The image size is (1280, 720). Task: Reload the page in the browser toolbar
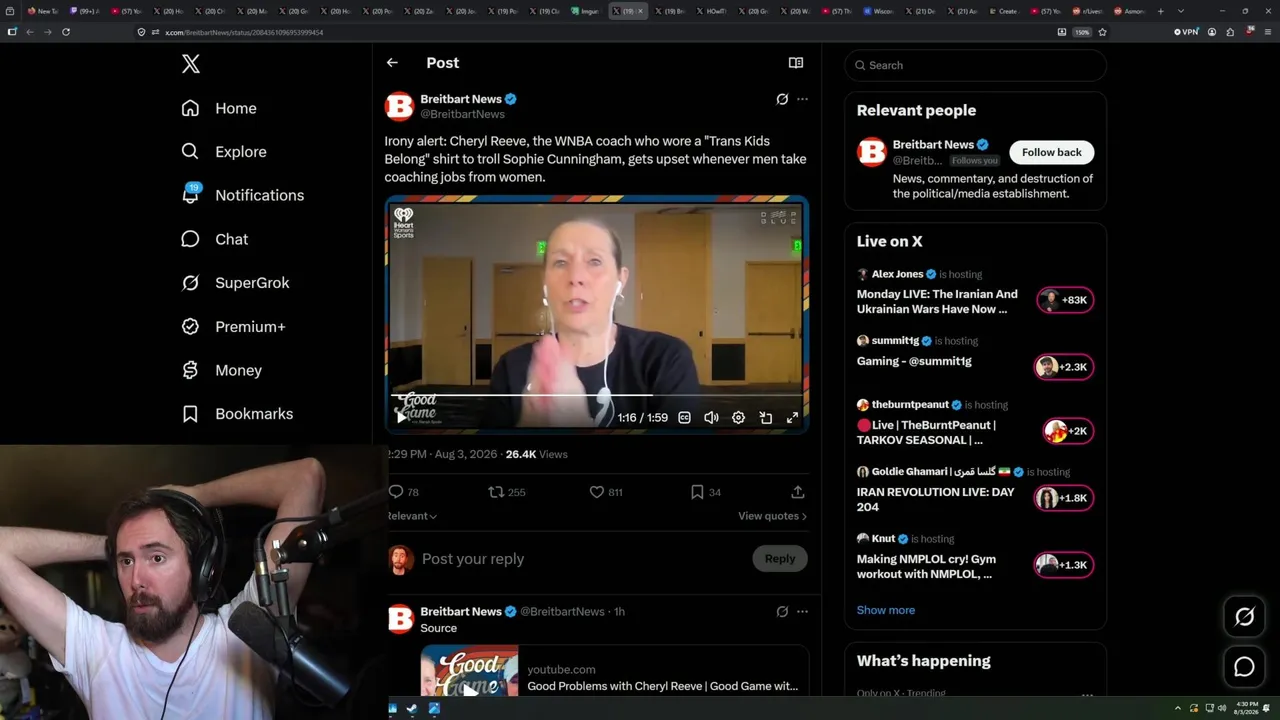pyautogui.click(x=66, y=32)
